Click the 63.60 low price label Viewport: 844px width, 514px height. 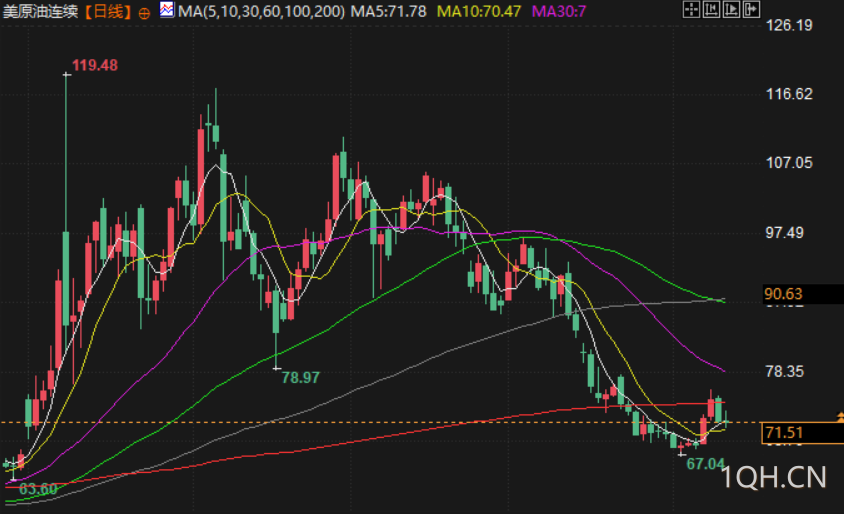pyautogui.click(x=38, y=489)
